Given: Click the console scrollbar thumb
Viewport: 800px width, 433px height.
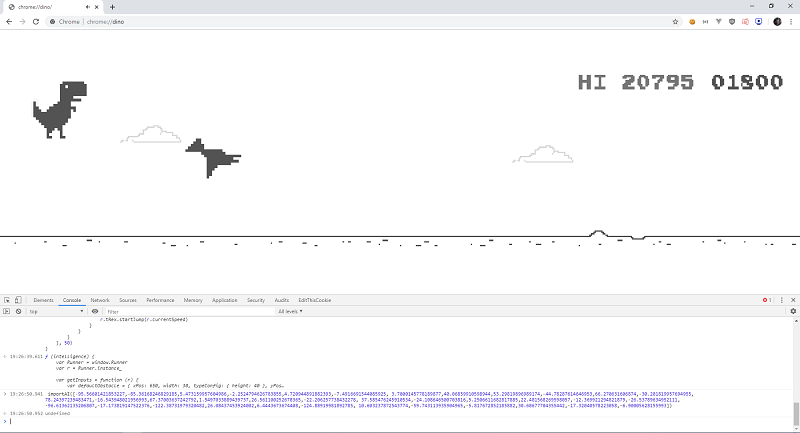Looking at the screenshot, I should click(x=796, y=413).
